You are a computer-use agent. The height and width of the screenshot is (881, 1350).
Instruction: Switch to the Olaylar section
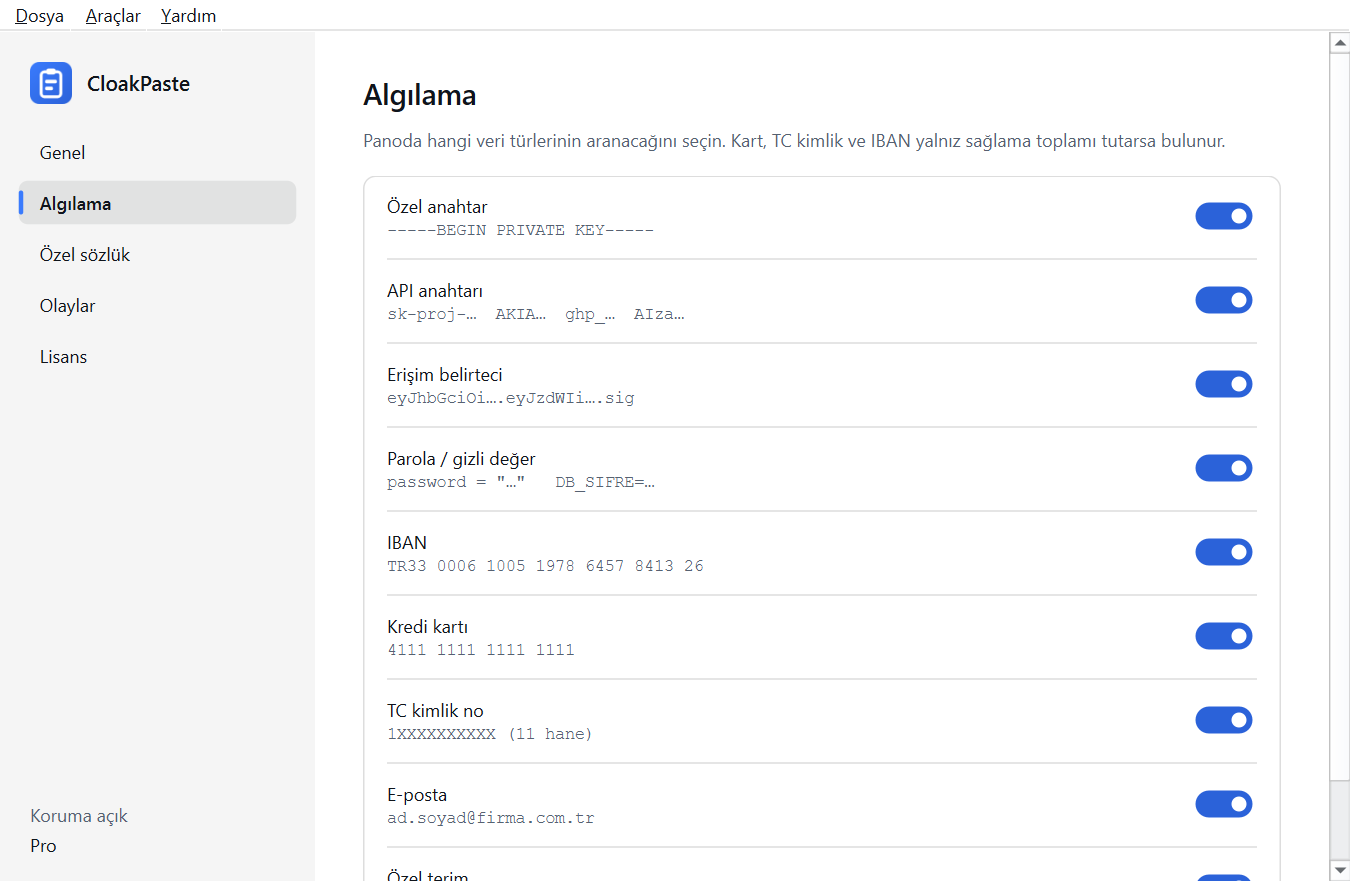click(158, 305)
